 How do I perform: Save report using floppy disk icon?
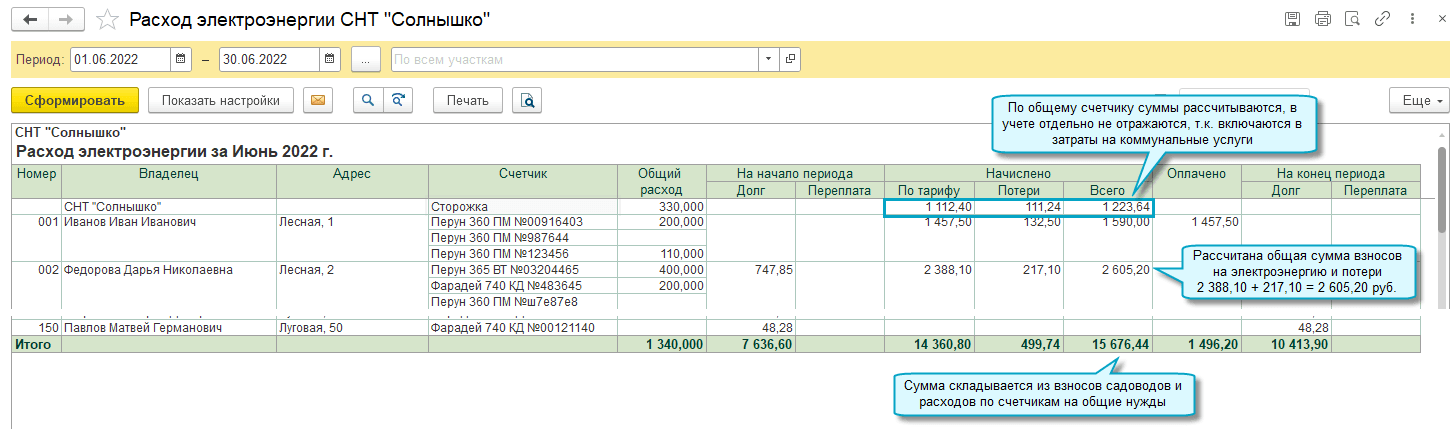[1293, 19]
